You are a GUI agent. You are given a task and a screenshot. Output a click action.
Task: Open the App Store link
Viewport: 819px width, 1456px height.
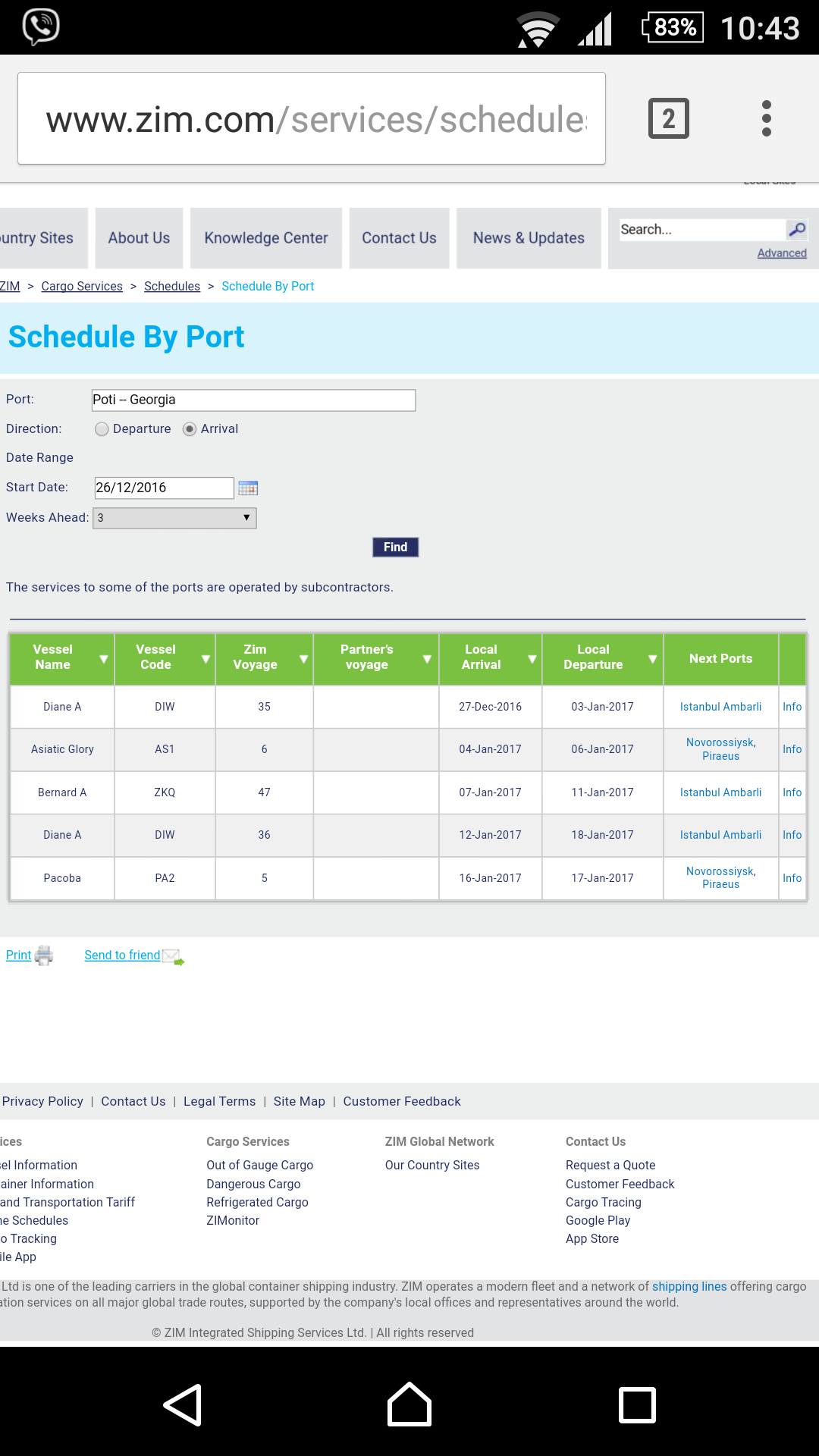click(x=592, y=1239)
